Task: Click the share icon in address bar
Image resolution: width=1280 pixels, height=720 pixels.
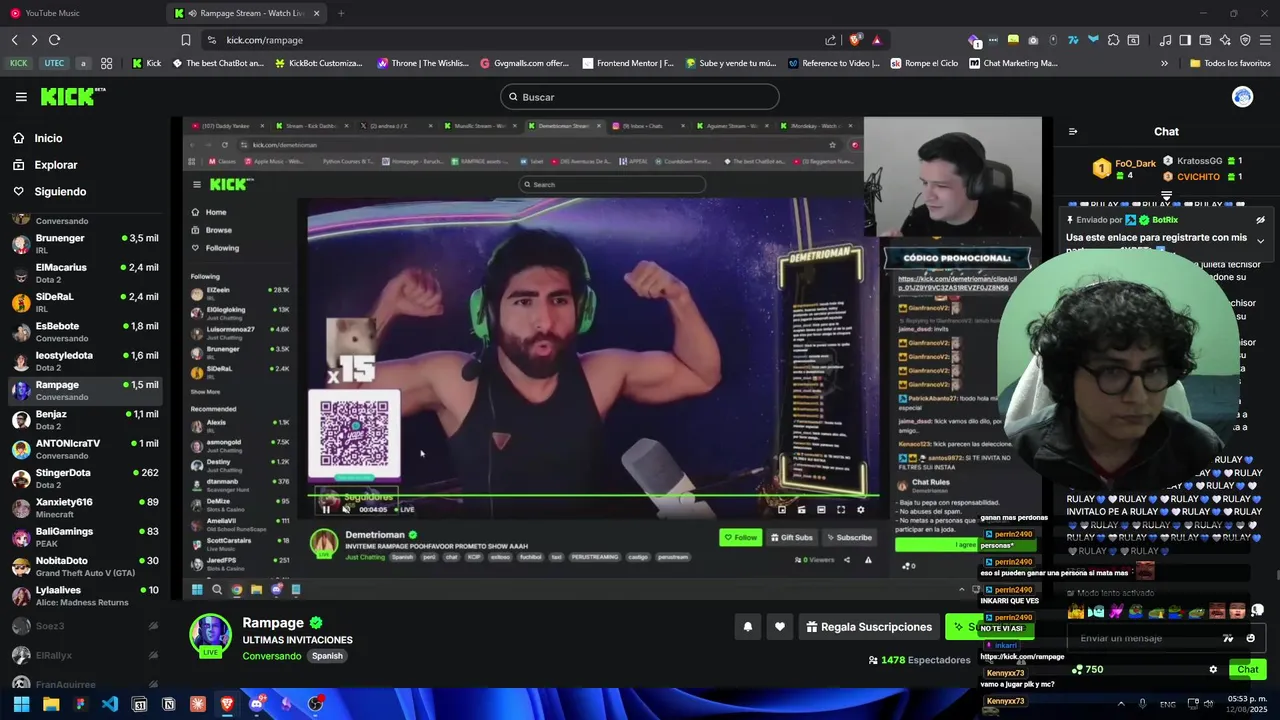Action: (x=831, y=40)
